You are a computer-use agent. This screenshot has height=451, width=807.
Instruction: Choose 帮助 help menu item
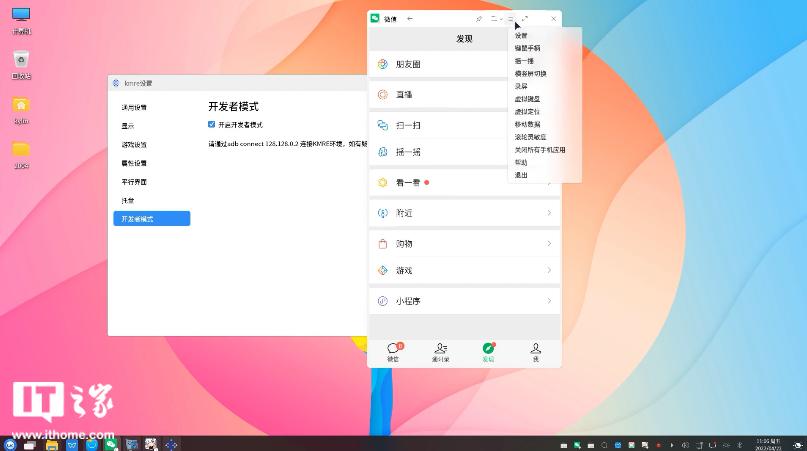pos(521,162)
